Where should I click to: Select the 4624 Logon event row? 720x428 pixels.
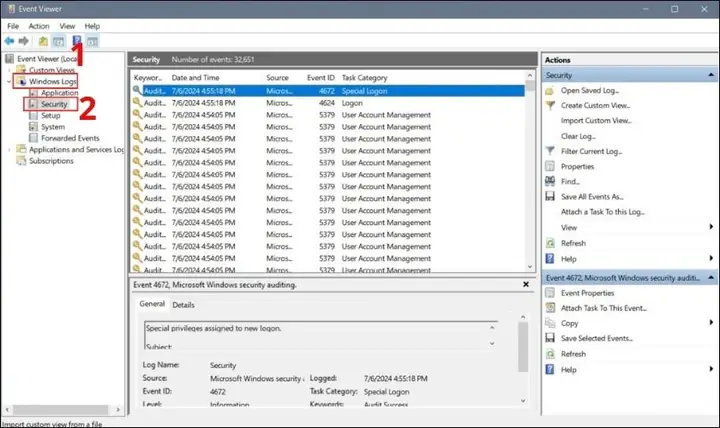[x=329, y=103]
